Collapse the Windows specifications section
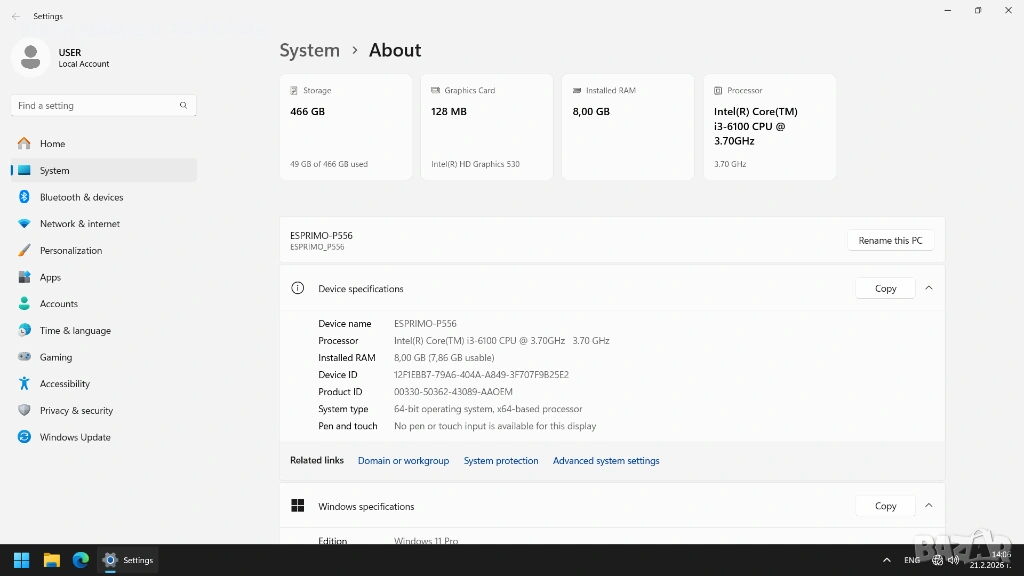This screenshot has height=576, width=1024. [x=928, y=506]
